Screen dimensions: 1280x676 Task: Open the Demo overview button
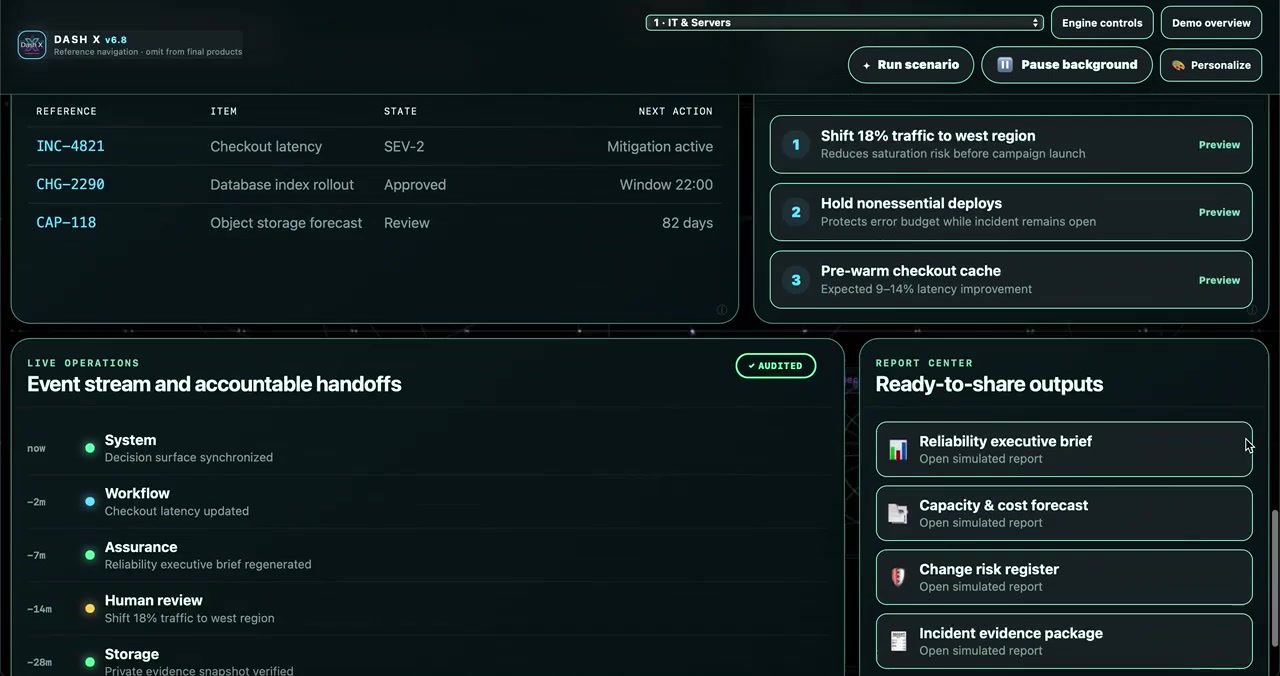[x=1211, y=23]
